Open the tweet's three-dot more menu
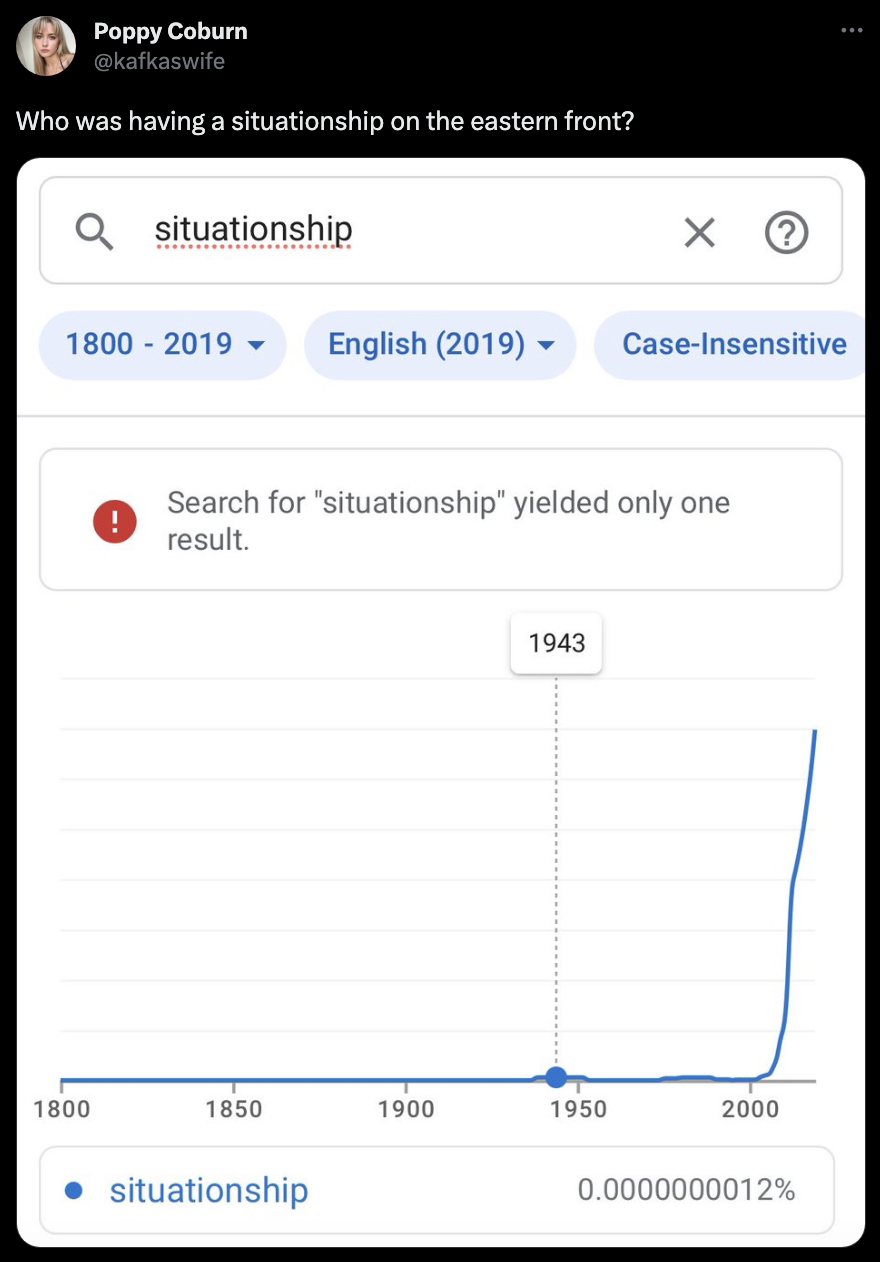This screenshot has width=880, height=1262. coord(851,30)
